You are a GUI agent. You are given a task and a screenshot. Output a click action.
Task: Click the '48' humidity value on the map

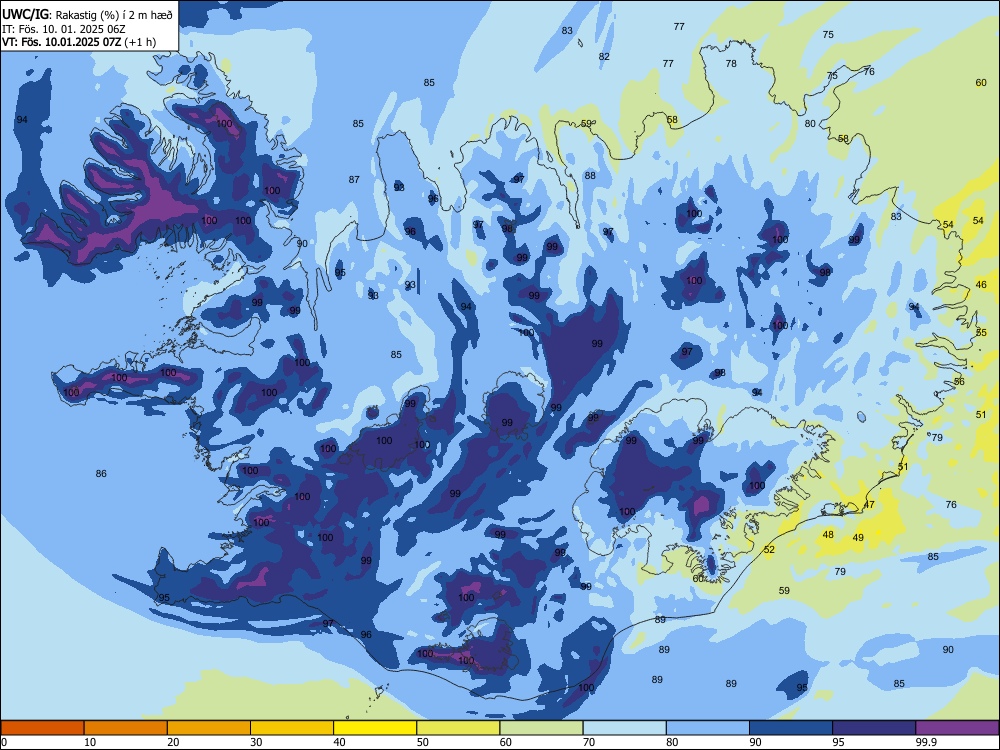(828, 534)
